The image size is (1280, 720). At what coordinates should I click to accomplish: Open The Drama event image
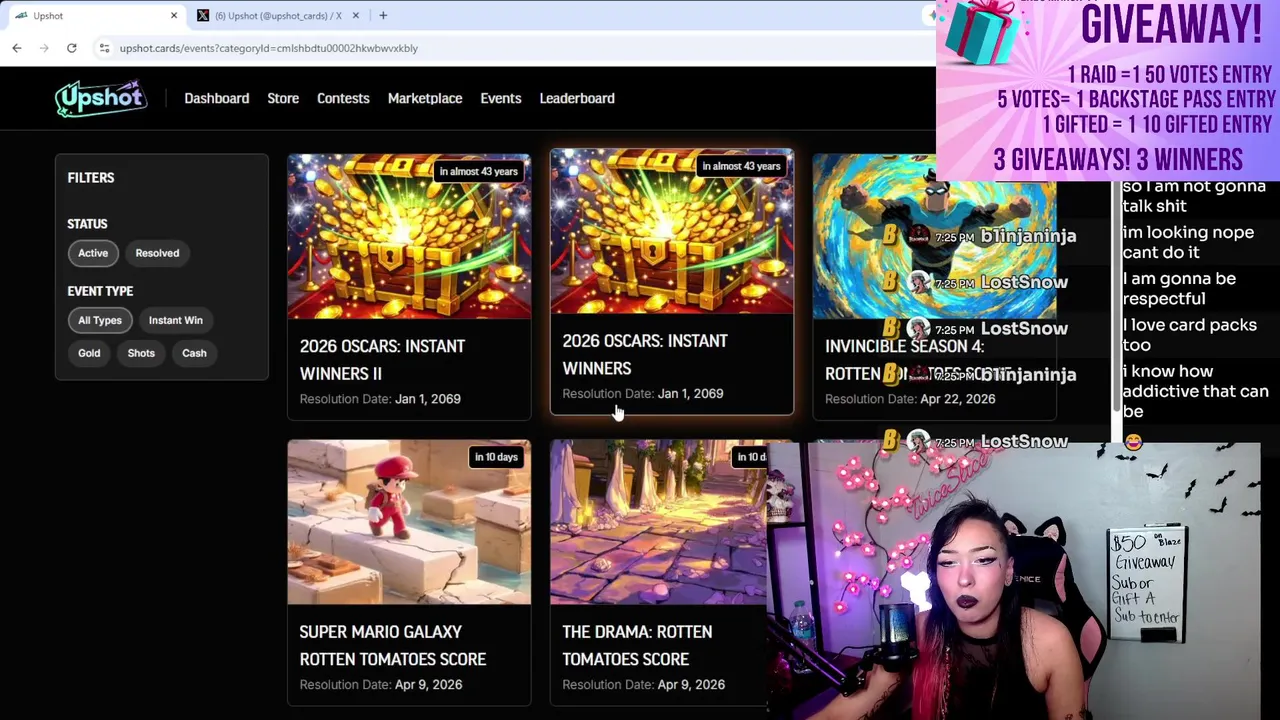(x=660, y=522)
